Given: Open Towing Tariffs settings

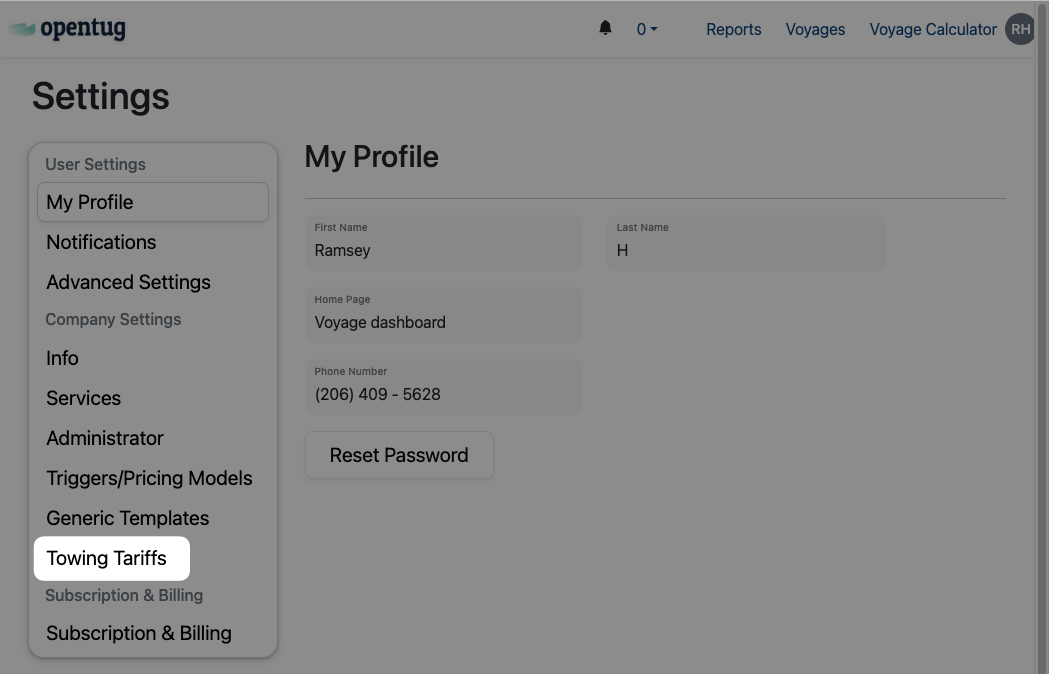Looking at the screenshot, I should [107, 558].
